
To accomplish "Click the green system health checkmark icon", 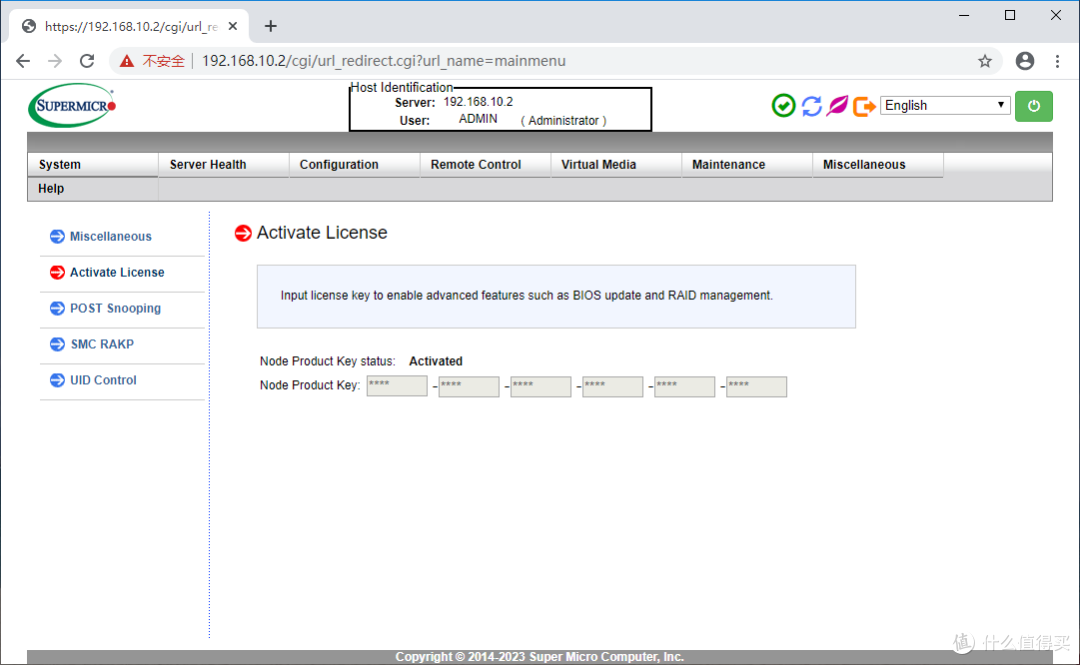I will pyautogui.click(x=784, y=105).
